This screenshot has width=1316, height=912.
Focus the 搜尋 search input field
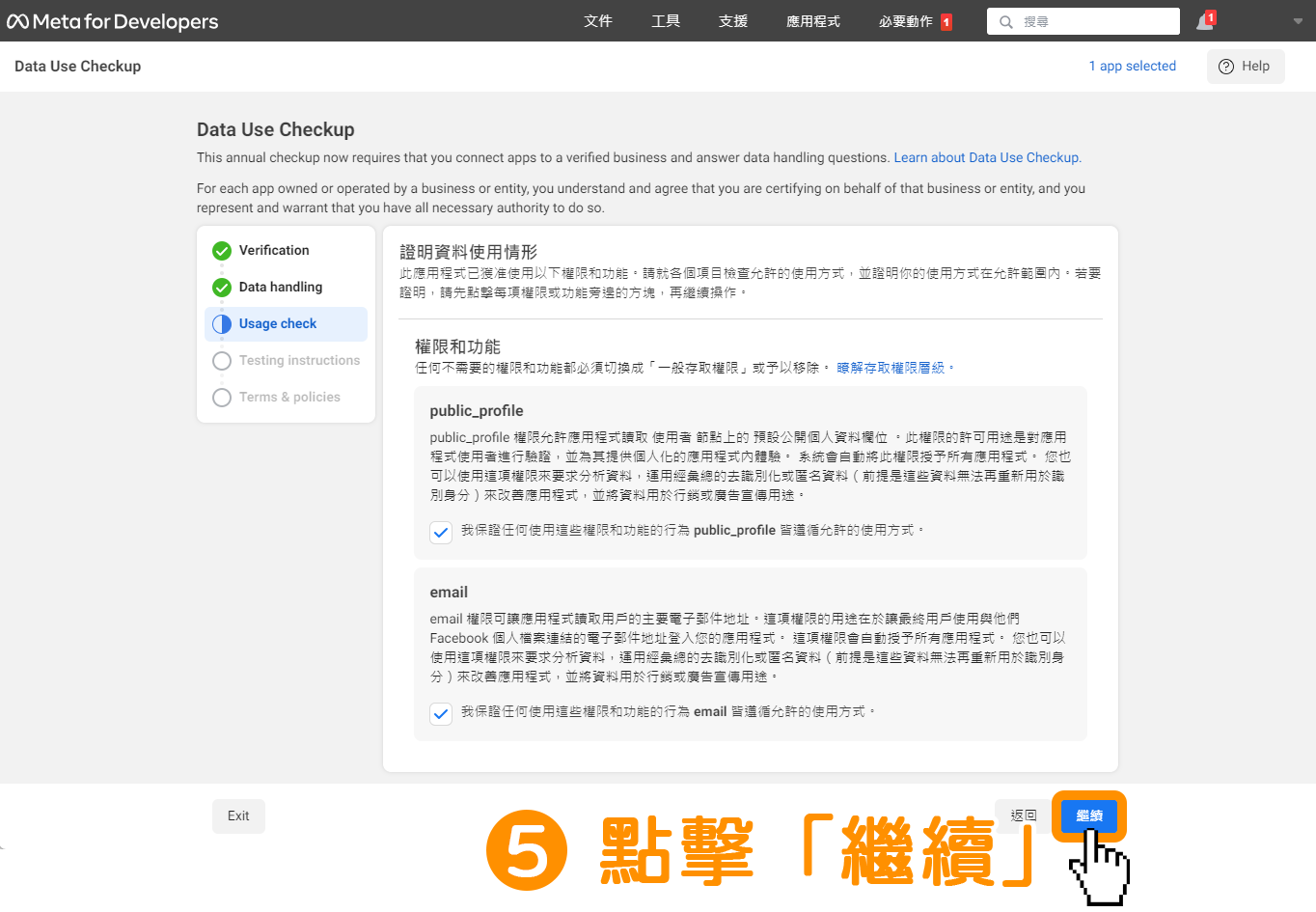(1083, 21)
